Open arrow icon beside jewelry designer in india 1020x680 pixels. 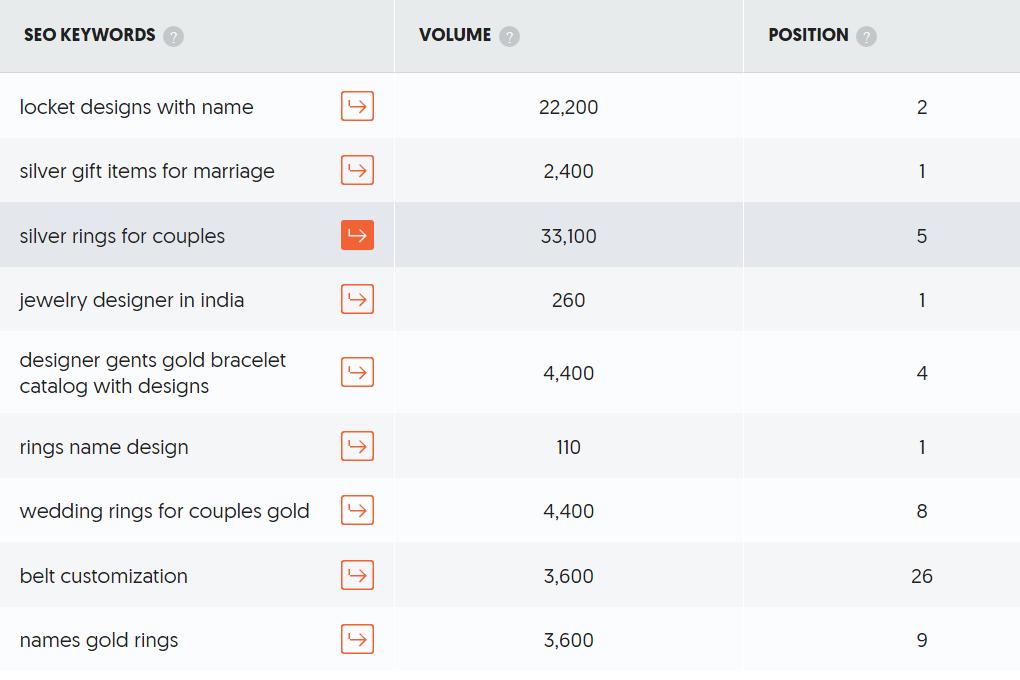357,299
